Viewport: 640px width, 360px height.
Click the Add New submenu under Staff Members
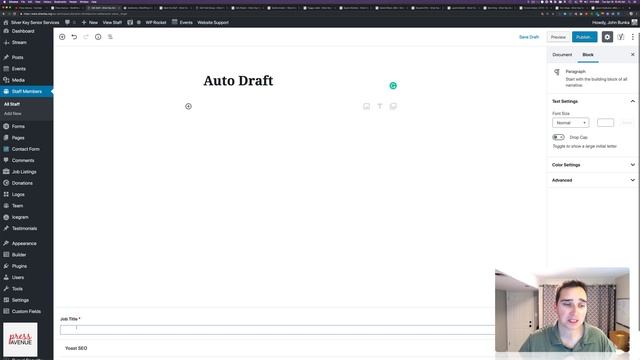click(13, 113)
